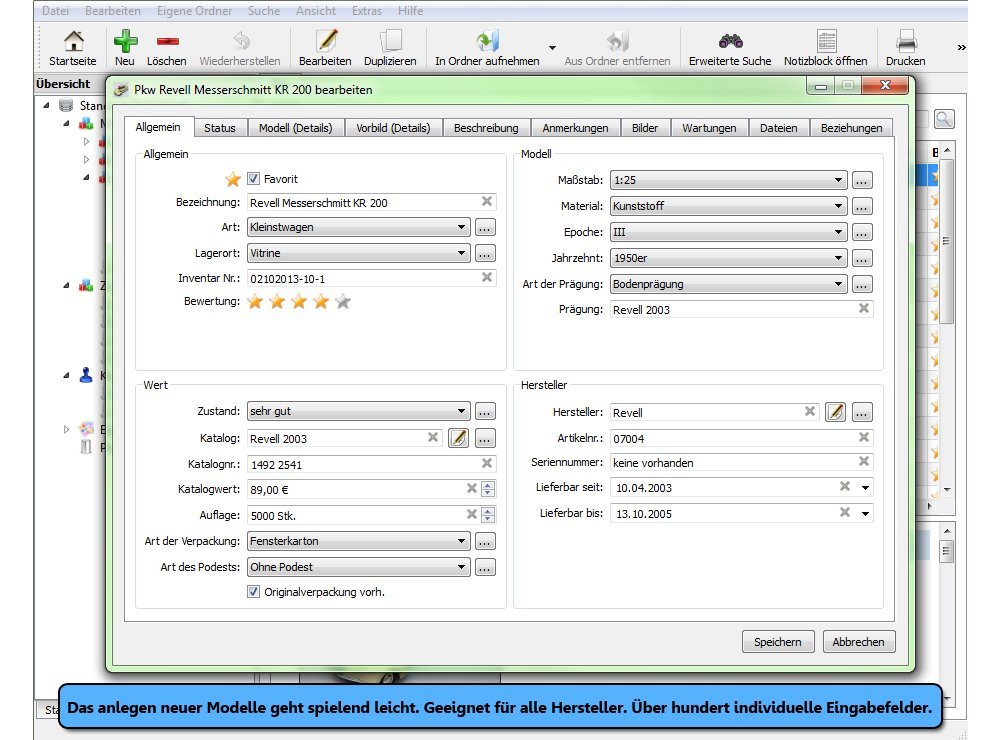This screenshot has height=740, width=1001.
Task: Click the toolbar overflow chevron
Action: click(x=961, y=47)
